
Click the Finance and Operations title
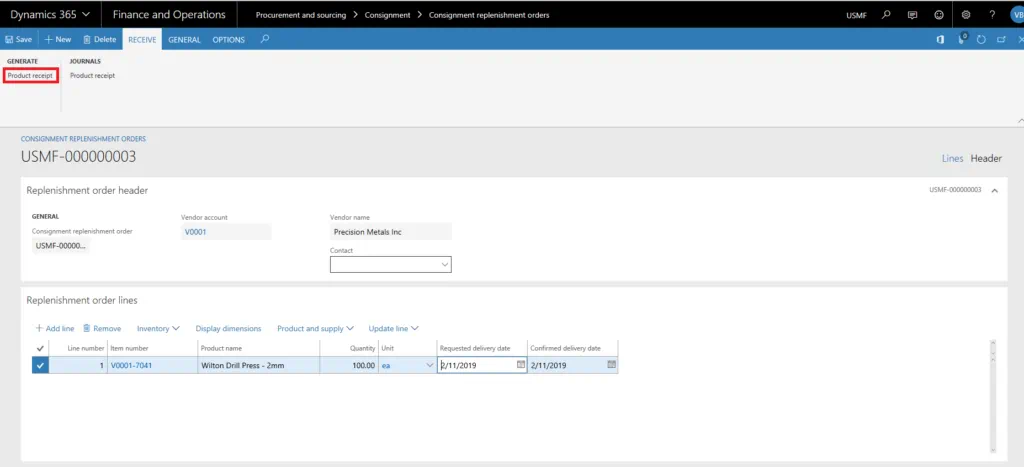tap(169, 14)
